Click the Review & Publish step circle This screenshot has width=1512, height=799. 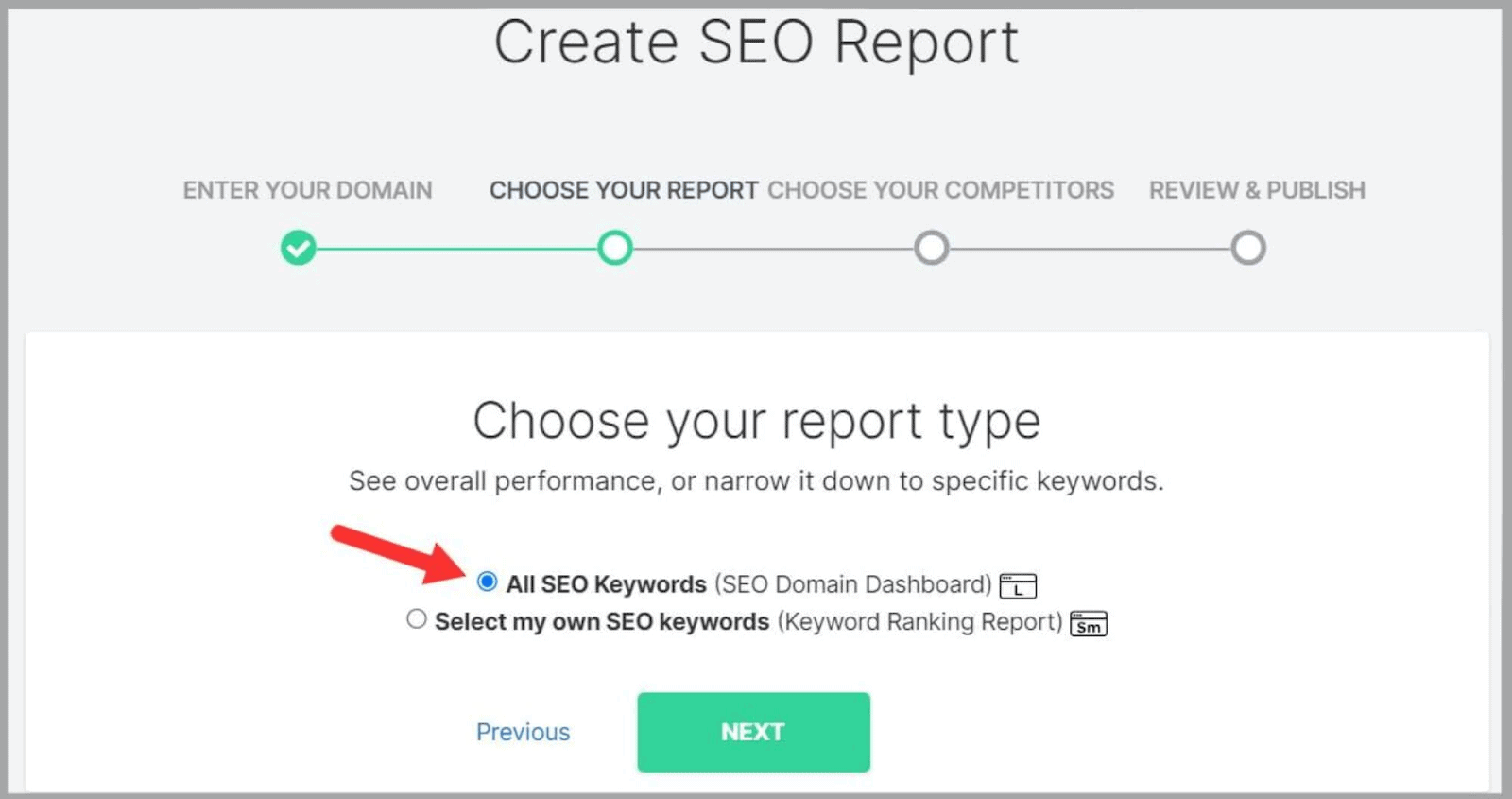click(x=1248, y=249)
